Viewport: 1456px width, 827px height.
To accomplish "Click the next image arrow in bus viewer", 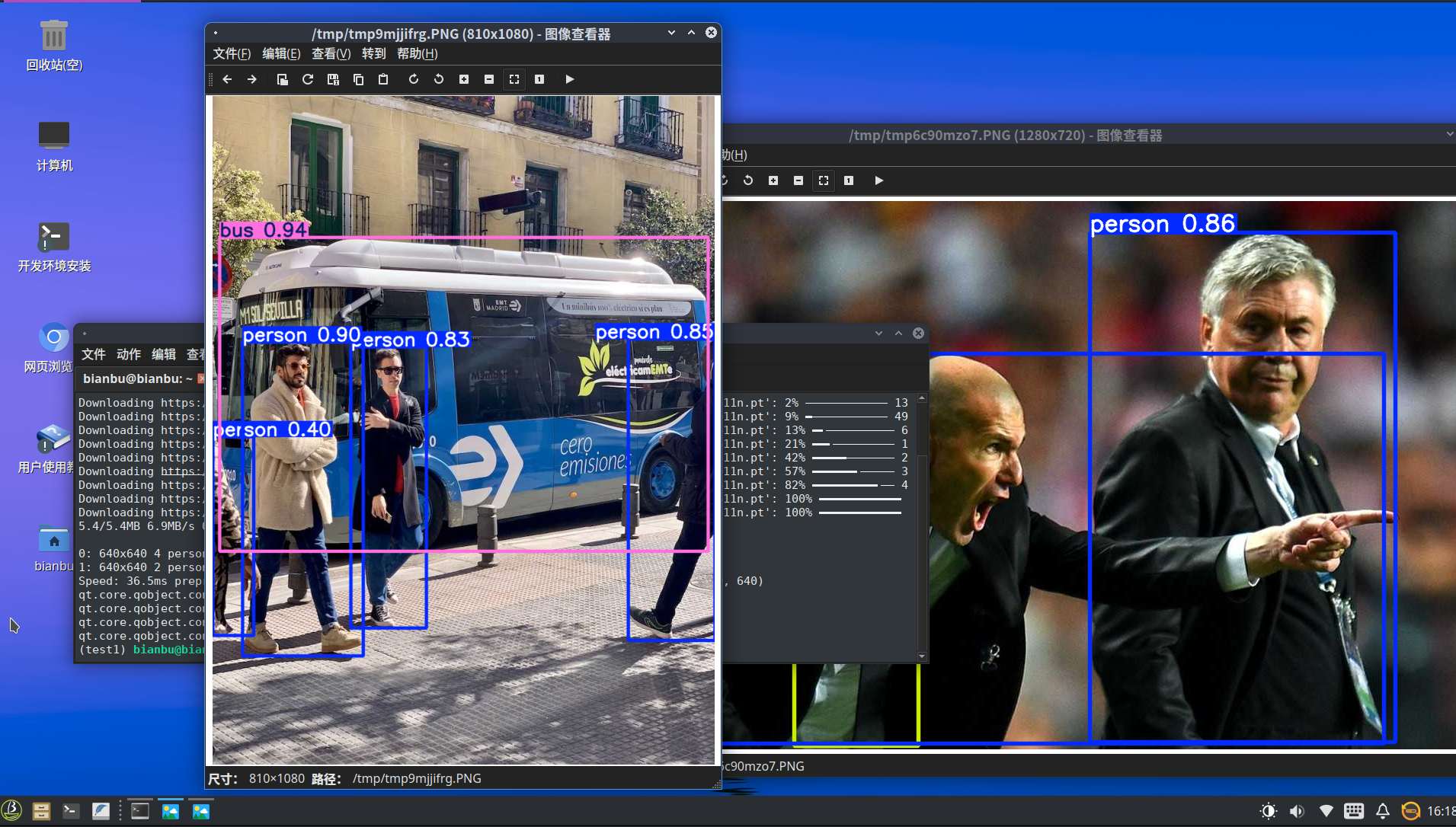I will coord(252,79).
